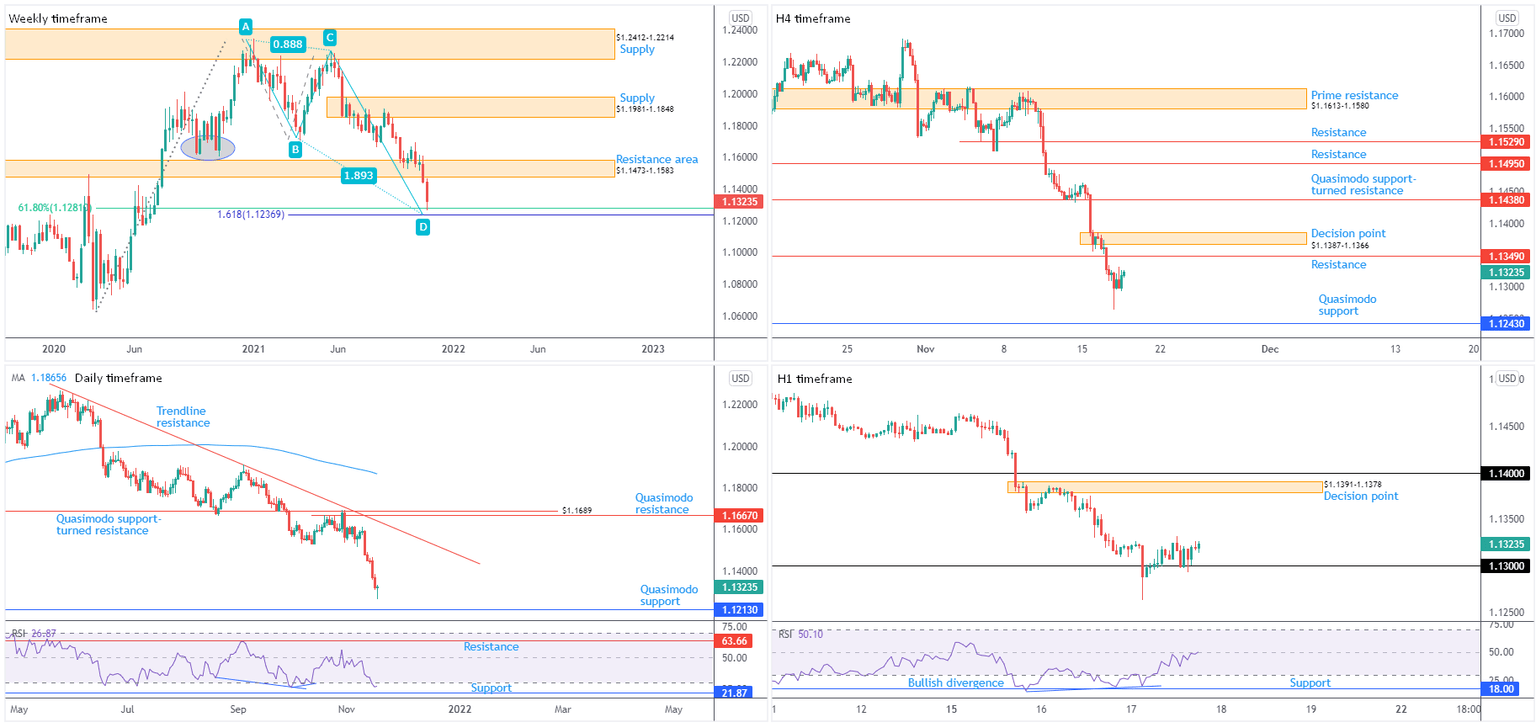Click the "$1.1391-1.1378" range text on H1 chart
Screen dimensions: 1536x727
point(1353,484)
